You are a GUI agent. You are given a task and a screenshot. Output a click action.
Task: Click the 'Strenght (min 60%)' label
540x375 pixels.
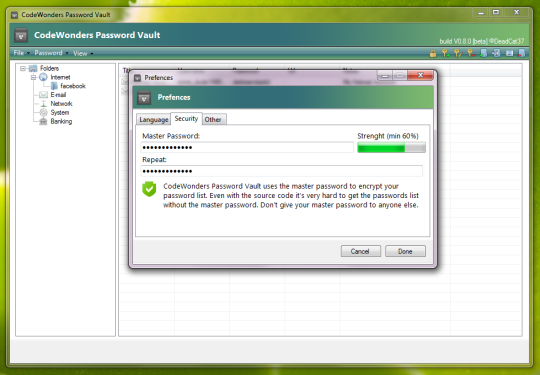[x=388, y=136]
